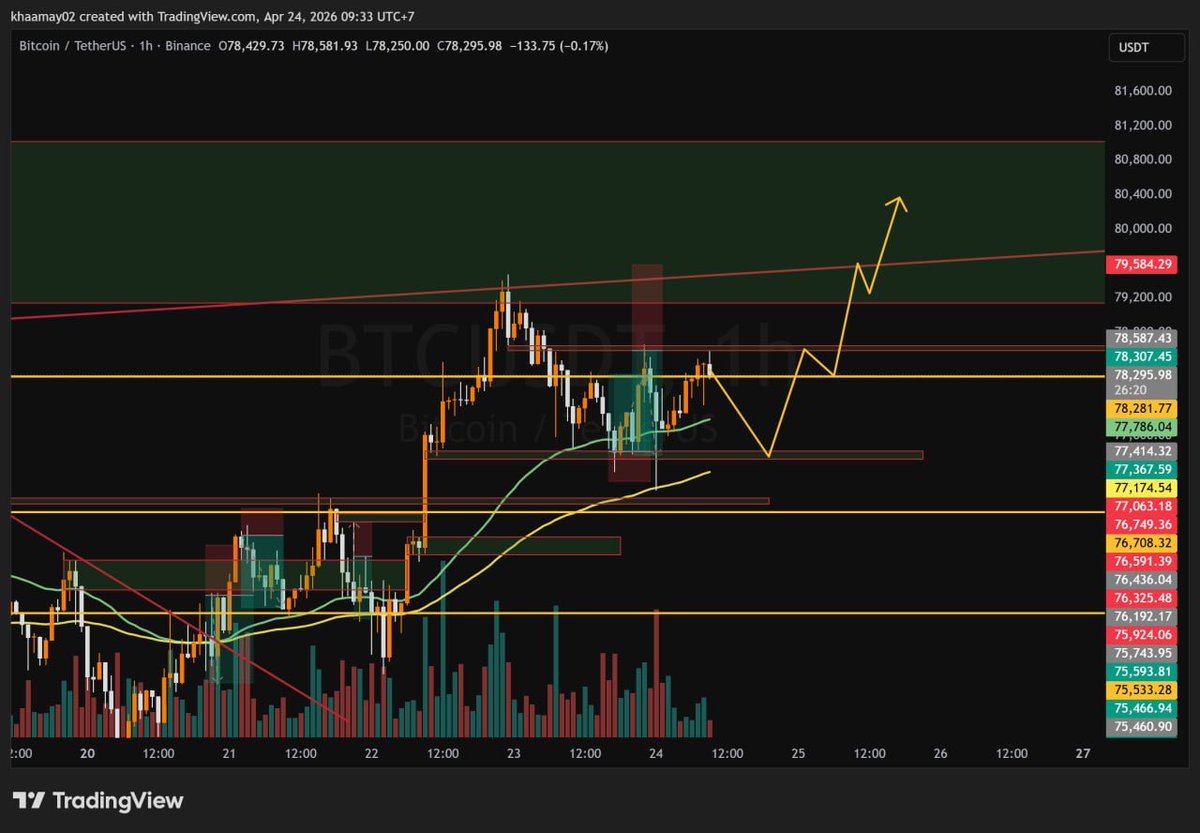Click date 22 on the time axis
The height and width of the screenshot is (833, 1200).
coord(371,753)
